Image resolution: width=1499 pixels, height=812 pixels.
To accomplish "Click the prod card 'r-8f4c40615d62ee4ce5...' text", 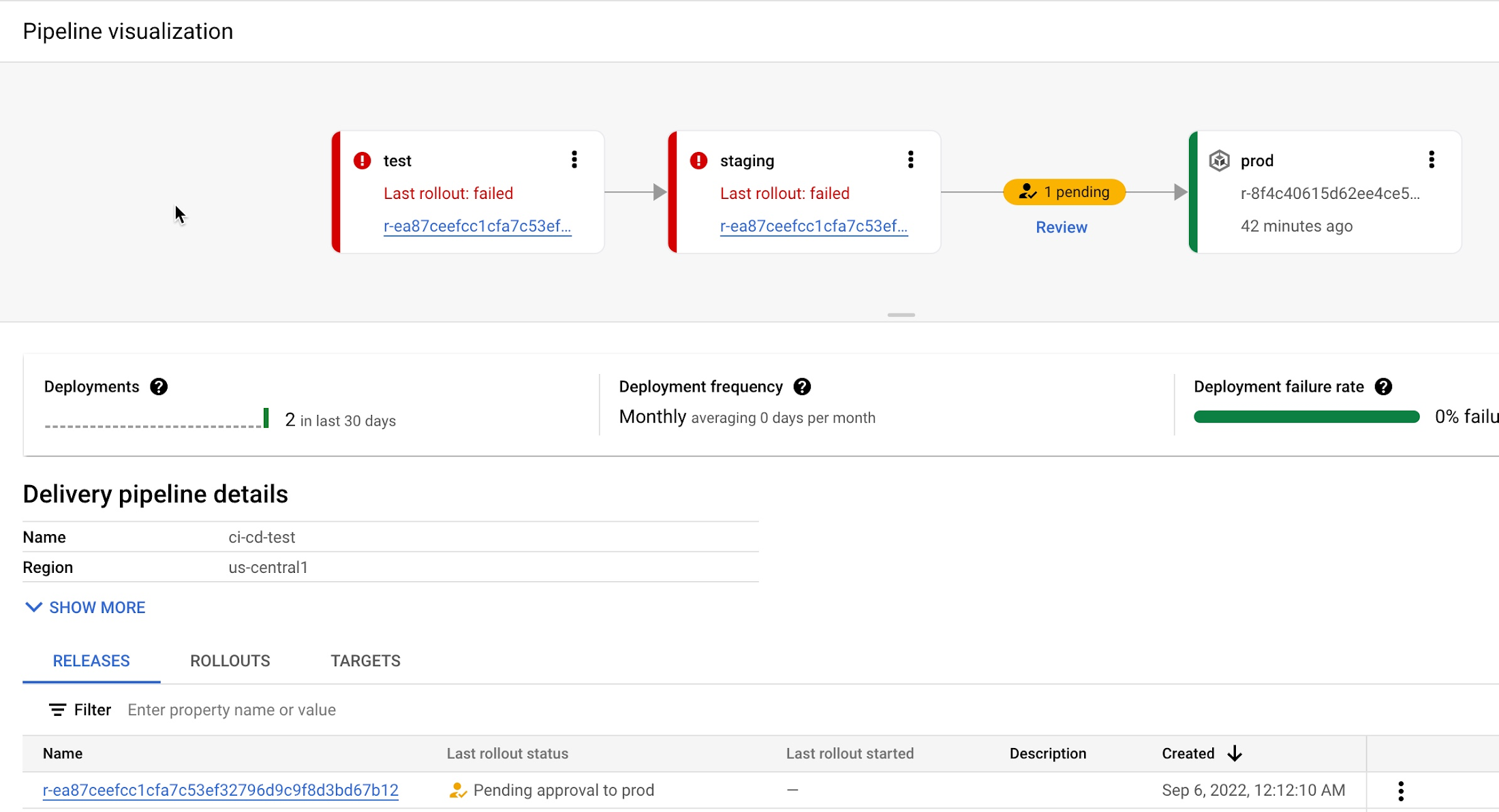I will point(1330,193).
